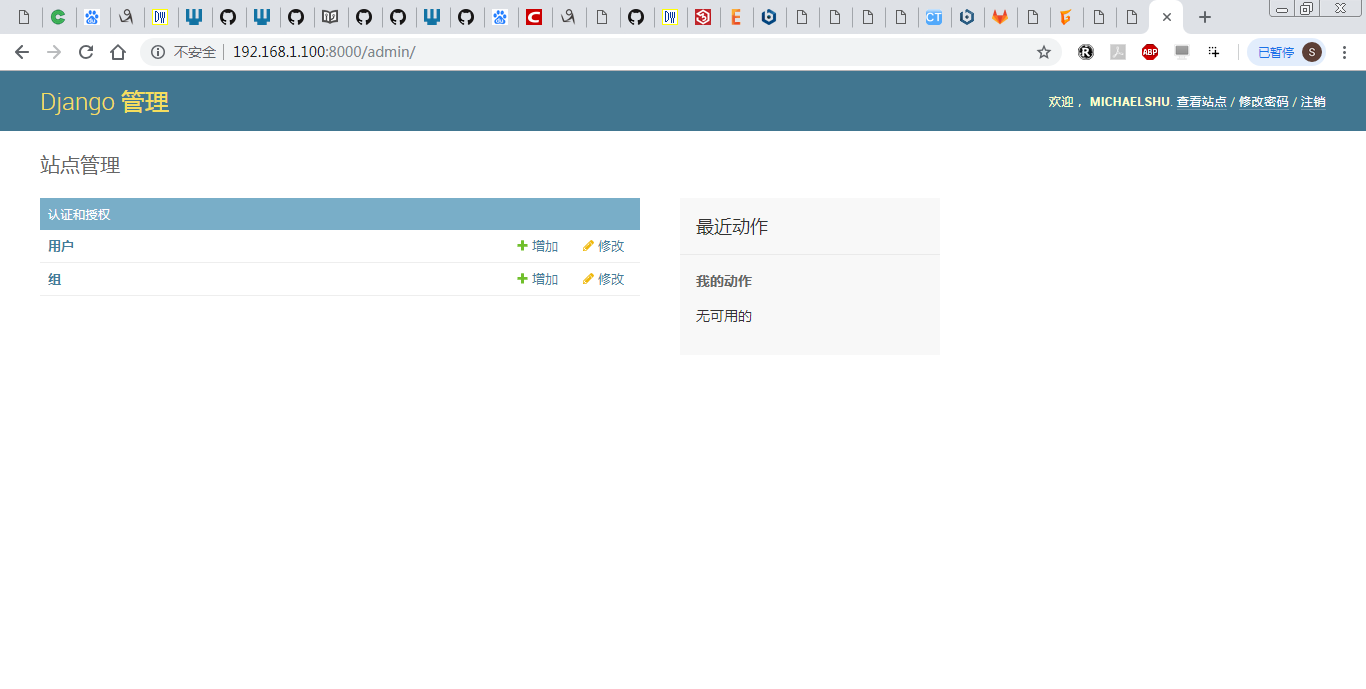
Task: Open the round R extension icon
Action: pyautogui.click(x=1086, y=52)
